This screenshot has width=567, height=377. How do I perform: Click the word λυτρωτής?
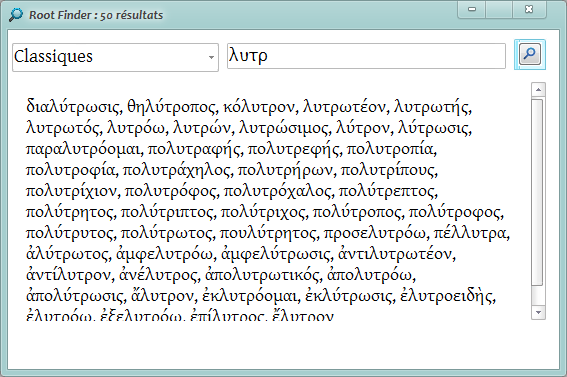[x=431, y=107]
